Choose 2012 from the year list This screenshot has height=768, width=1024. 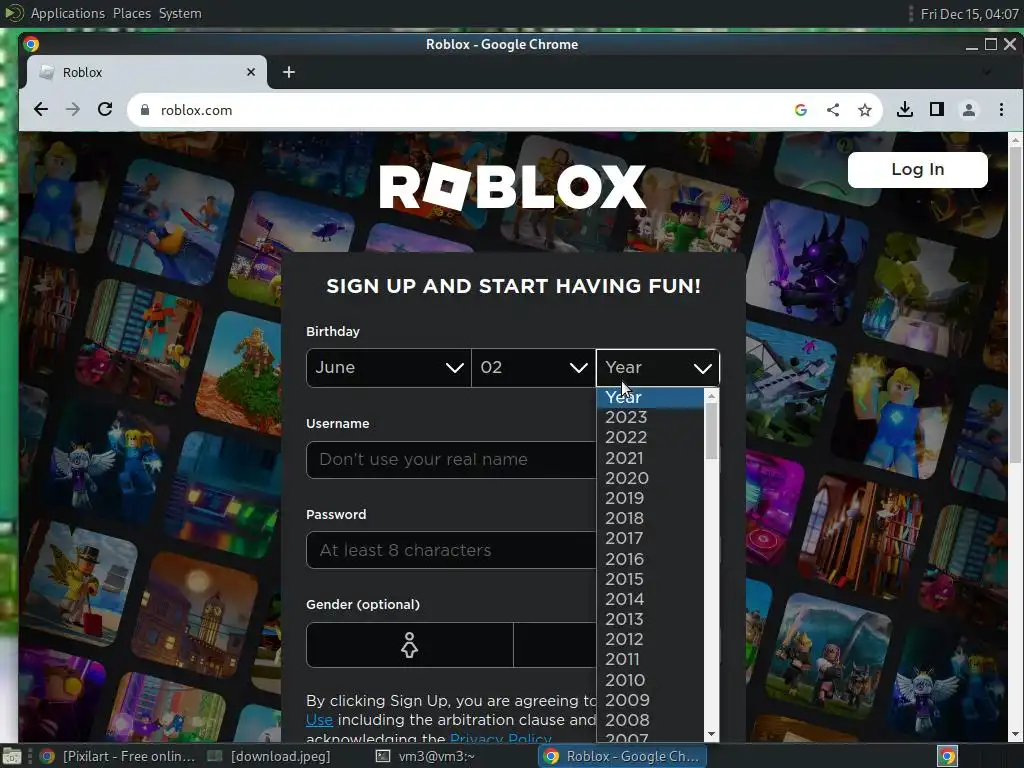pyautogui.click(x=650, y=639)
